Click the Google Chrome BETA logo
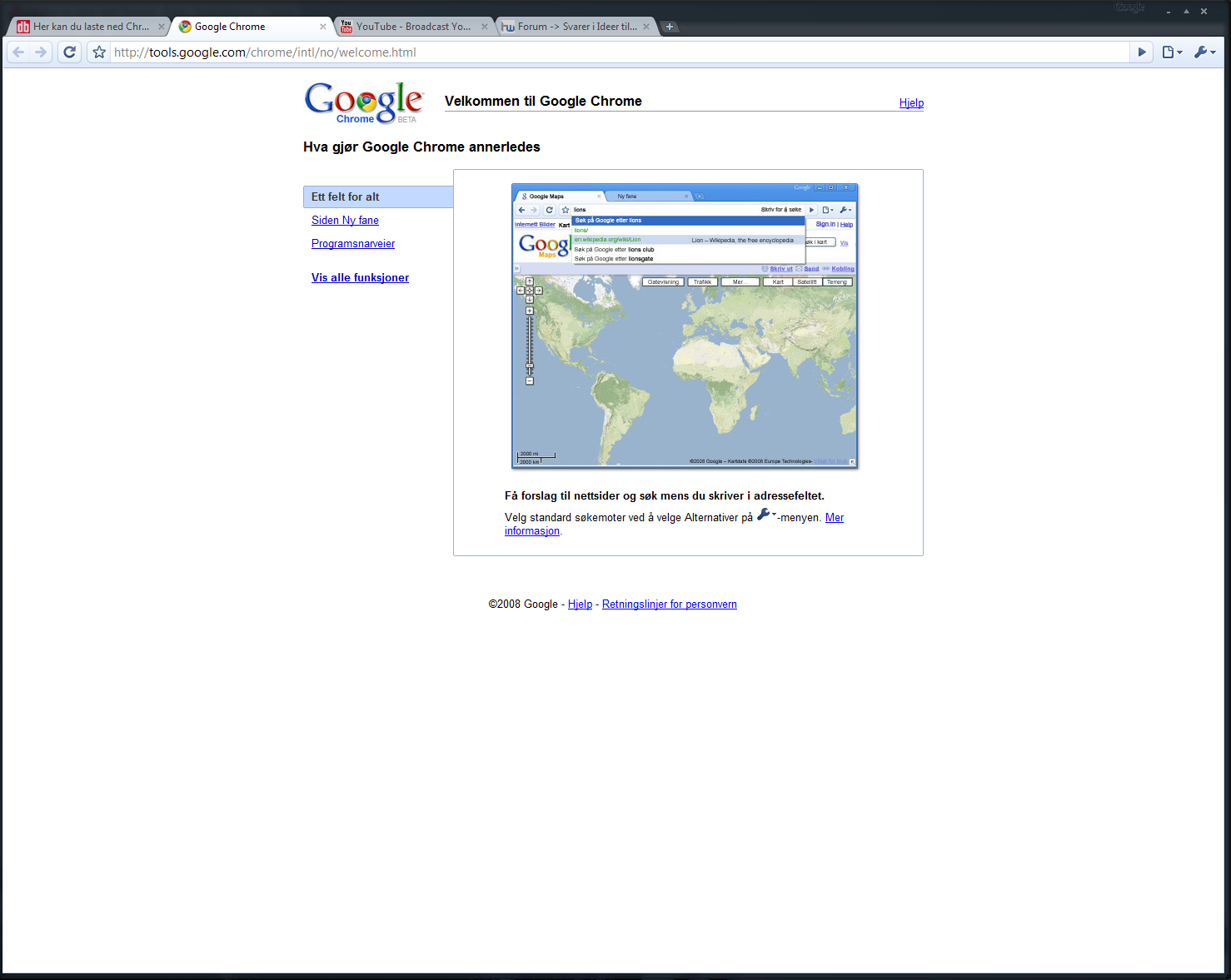1231x980 pixels. pyautogui.click(x=364, y=103)
